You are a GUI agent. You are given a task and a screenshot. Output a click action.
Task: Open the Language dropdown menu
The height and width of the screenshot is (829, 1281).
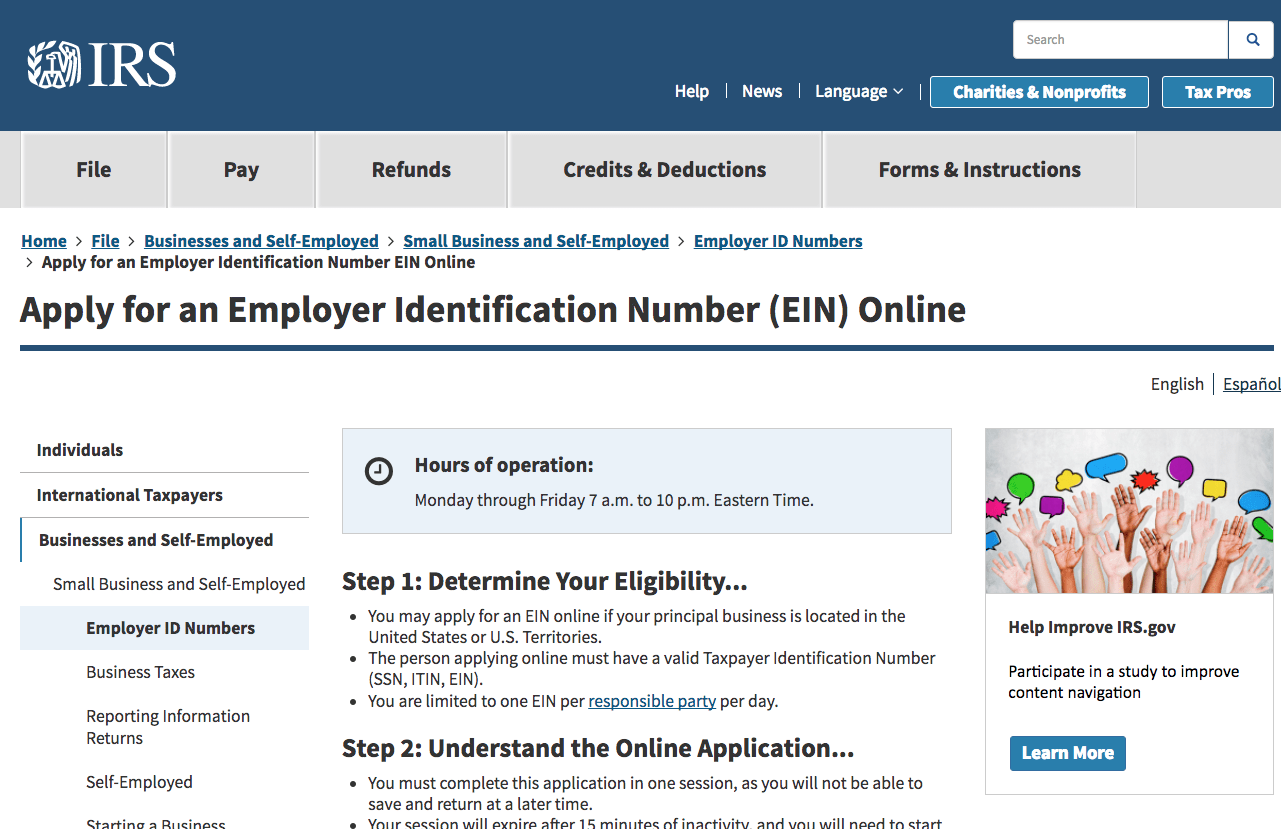858,91
